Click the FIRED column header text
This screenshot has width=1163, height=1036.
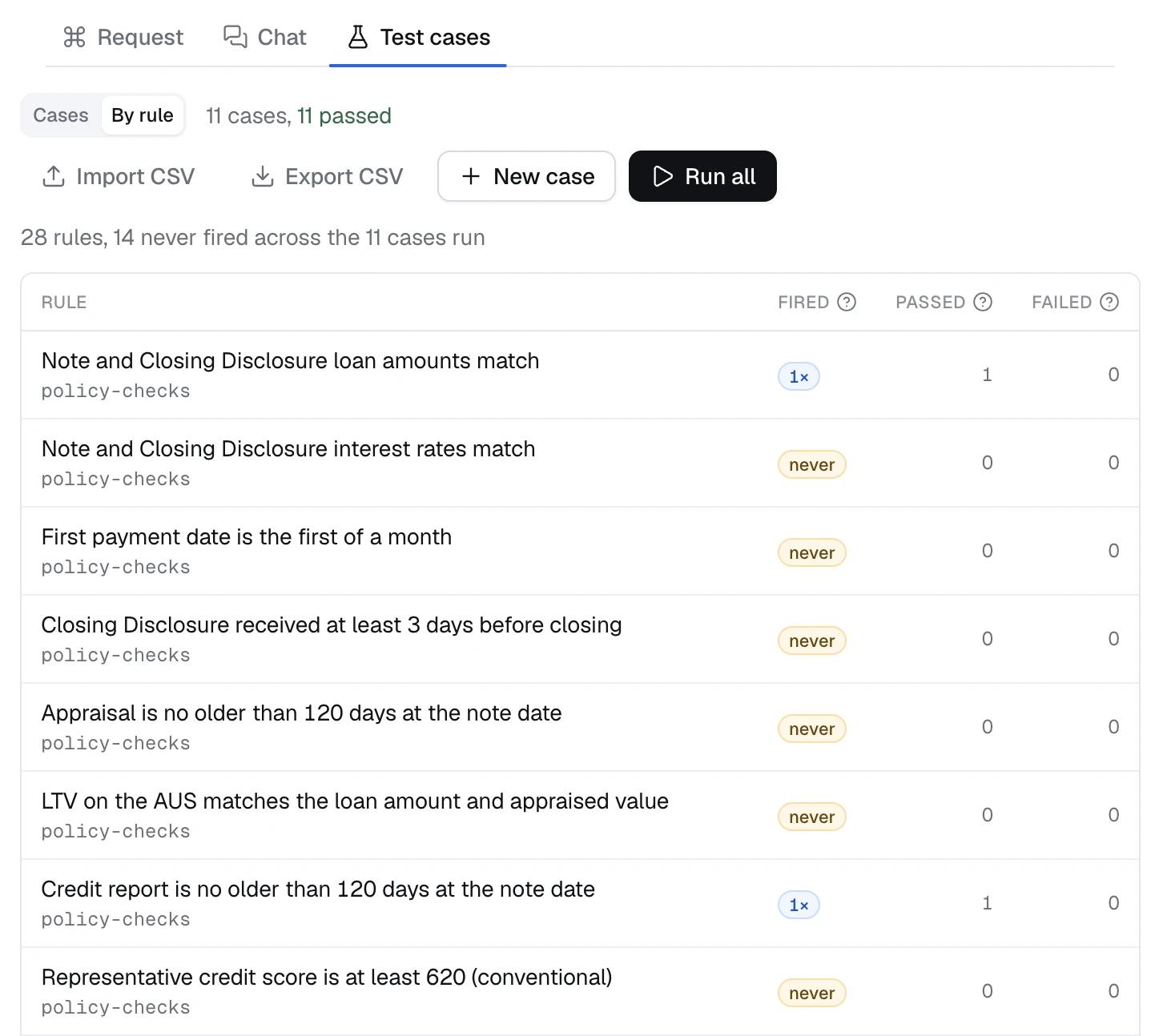click(803, 303)
